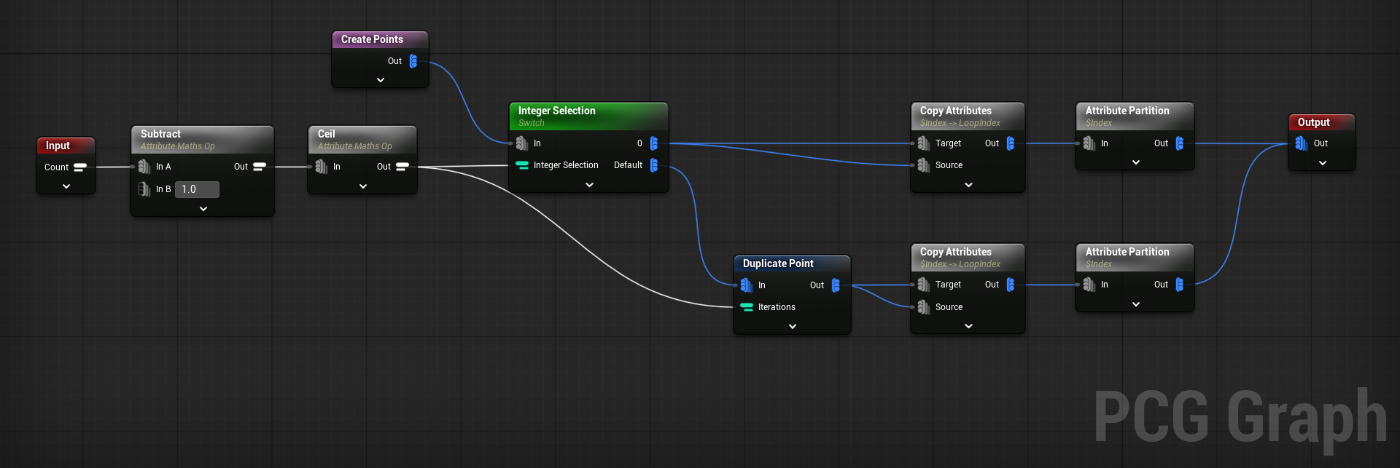Select the Duplicate Point node title

point(778,263)
